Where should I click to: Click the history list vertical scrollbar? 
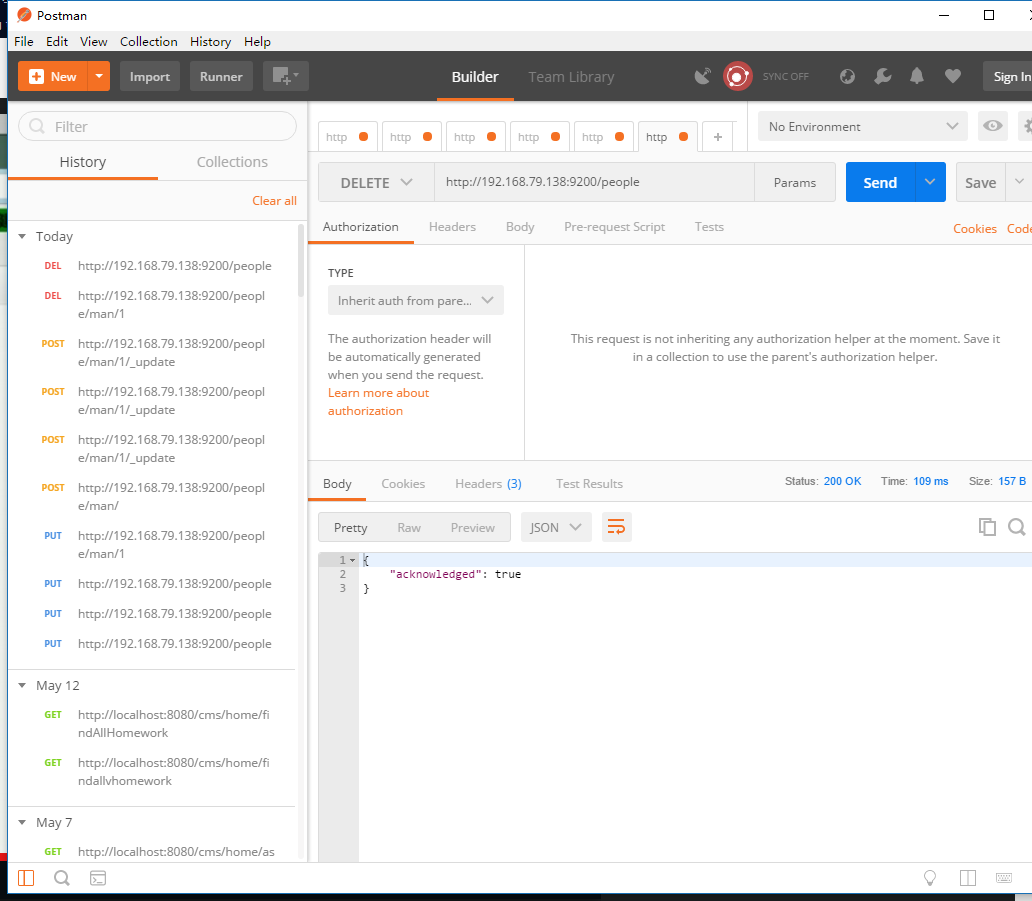coord(301,260)
